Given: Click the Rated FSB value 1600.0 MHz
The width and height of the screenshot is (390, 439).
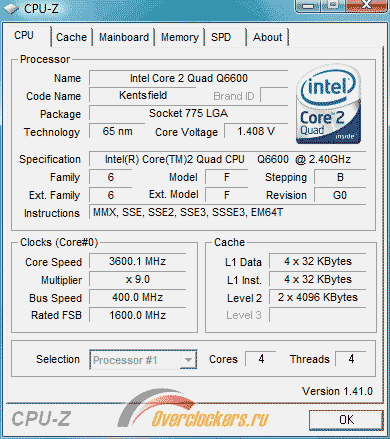Looking at the screenshot, I should (137, 315).
